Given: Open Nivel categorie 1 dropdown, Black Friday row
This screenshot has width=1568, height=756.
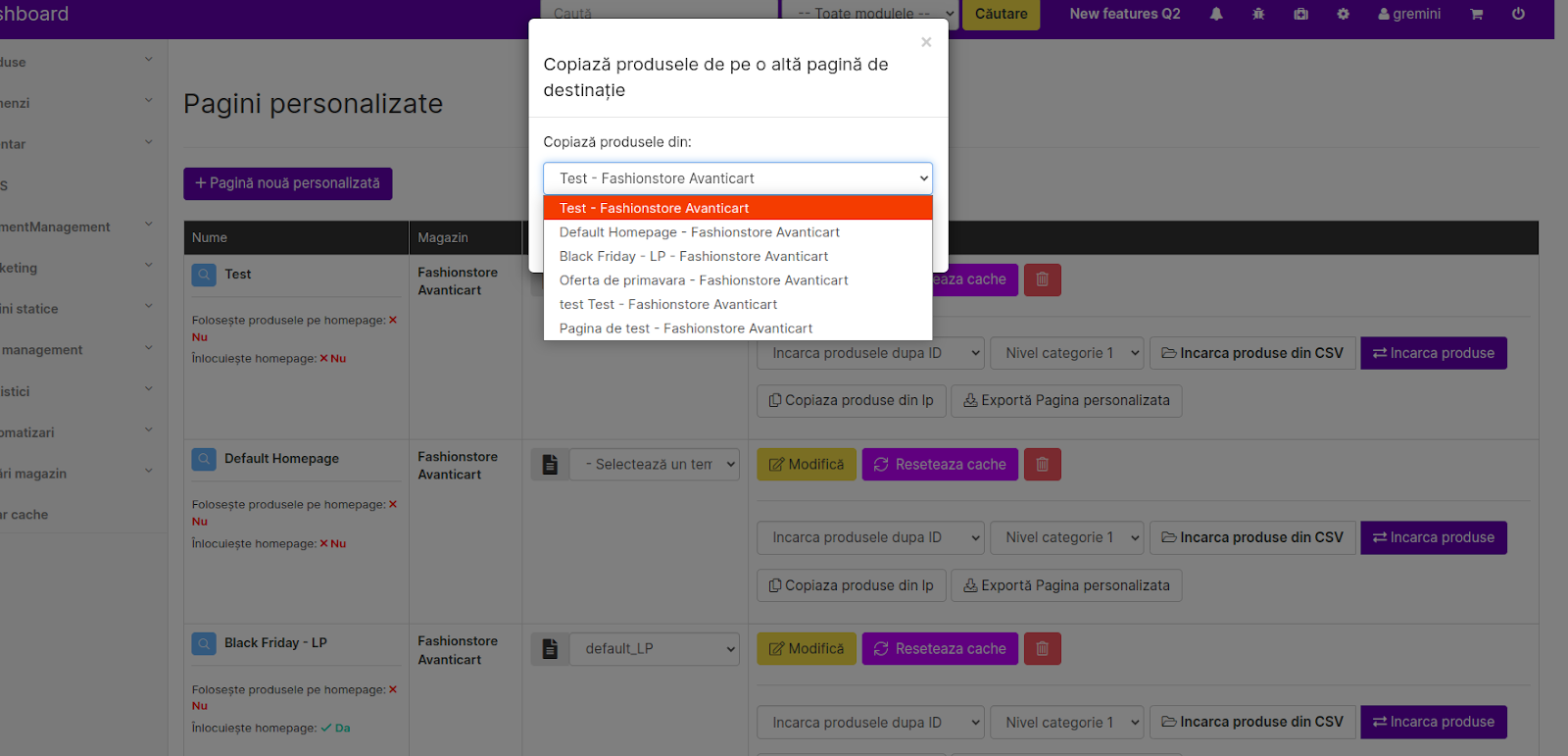Looking at the screenshot, I should (x=1067, y=723).
